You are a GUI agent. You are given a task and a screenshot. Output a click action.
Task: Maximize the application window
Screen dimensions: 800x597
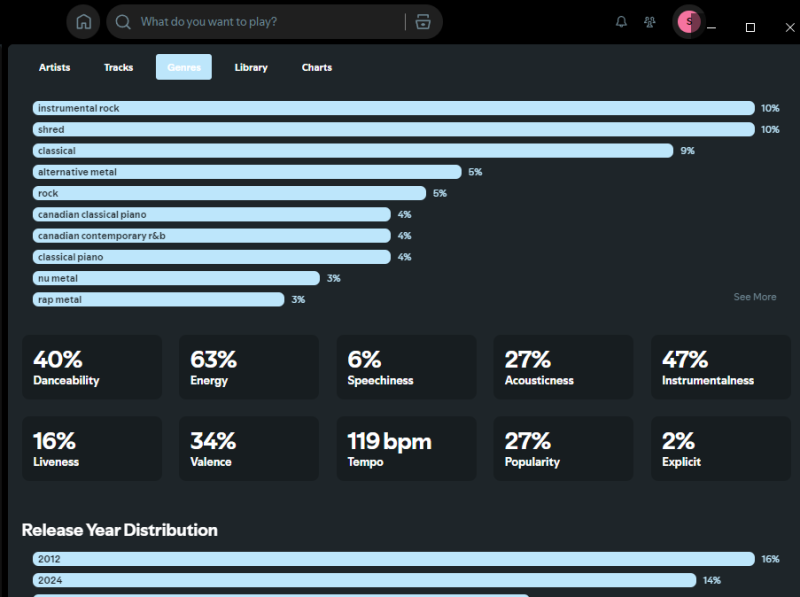point(750,27)
